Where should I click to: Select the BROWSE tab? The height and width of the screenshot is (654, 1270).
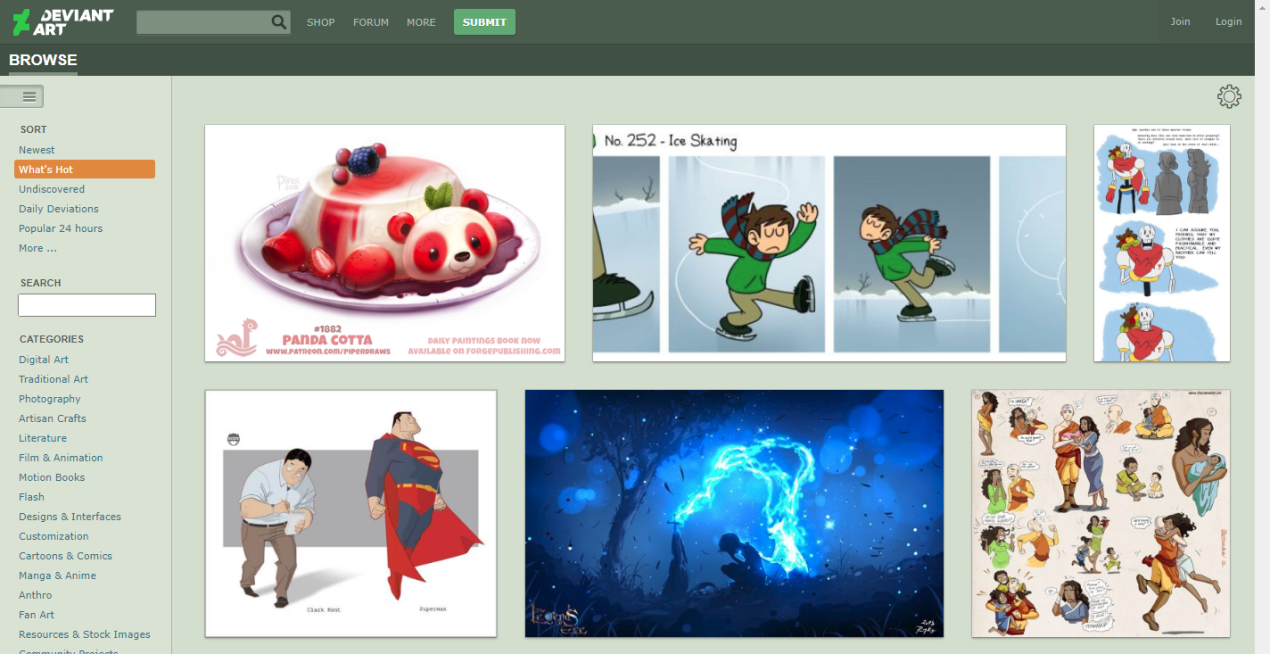click(x=43, y=60)
